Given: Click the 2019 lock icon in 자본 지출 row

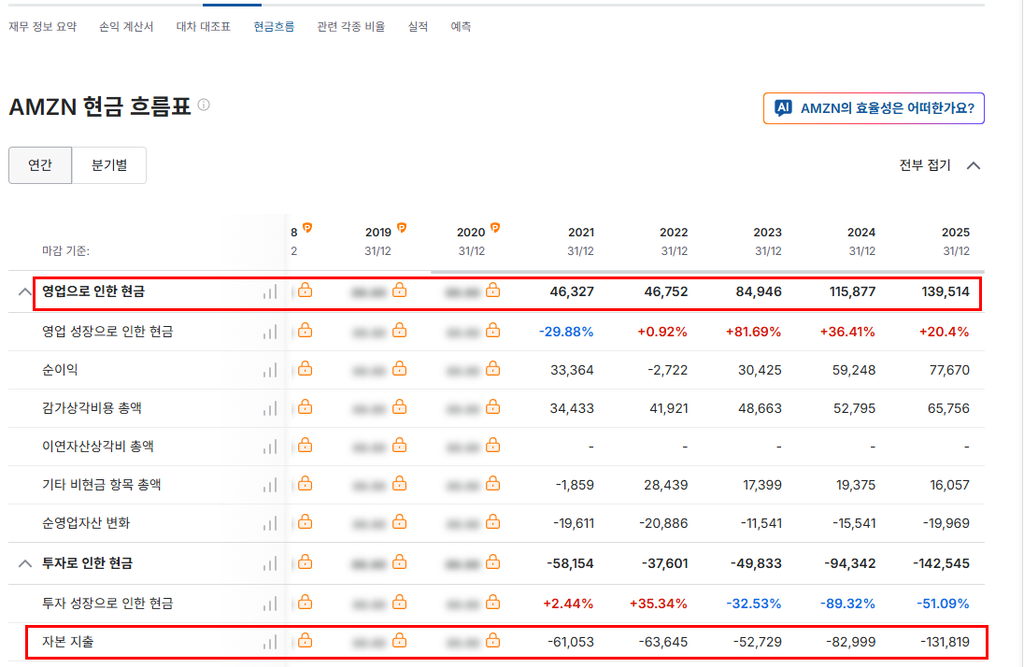Looking at the screenshot, I should tap(399, 640).
